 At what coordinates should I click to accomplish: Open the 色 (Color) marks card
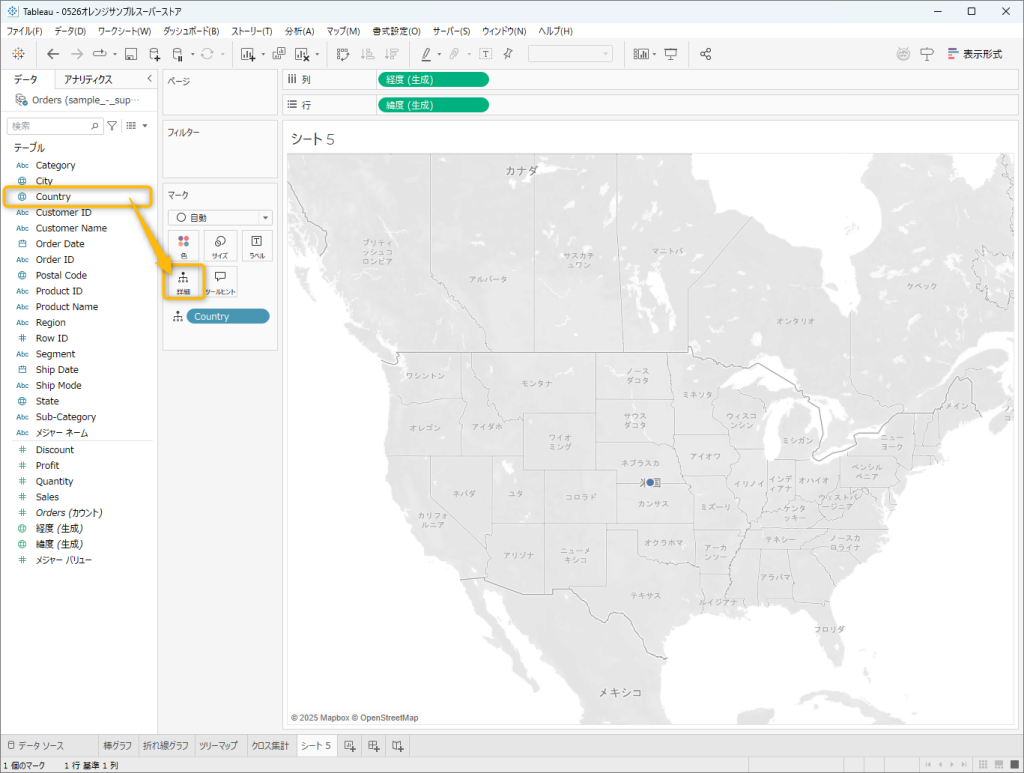pos(183,246)
